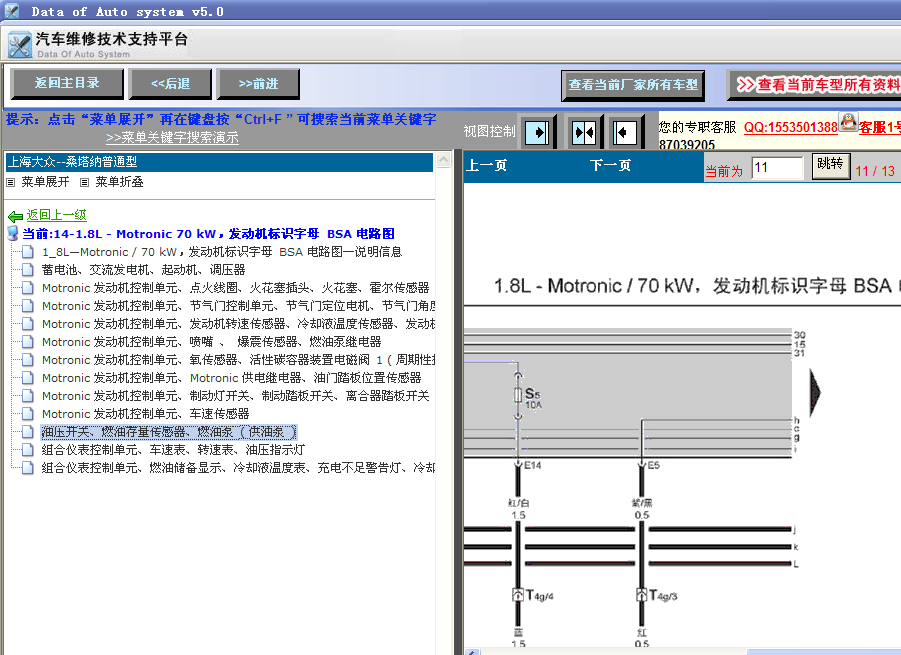Screen dimensions: 901x655
Task: Select 油压开关、燃油存量传感器、燃油泵 entry
Action: coord(168,431)
